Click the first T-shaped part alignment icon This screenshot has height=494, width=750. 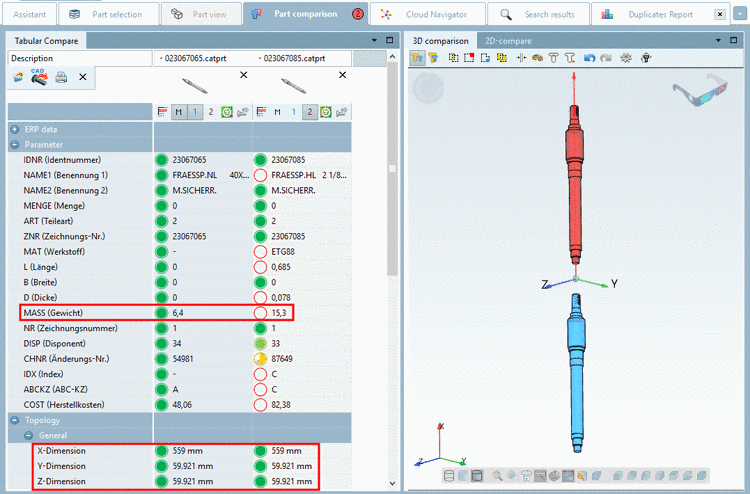[553, 58]
